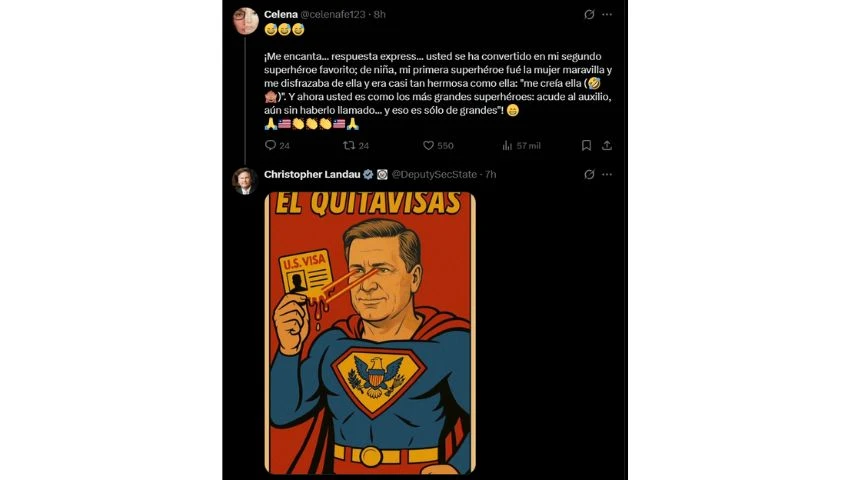The image size is (850, 480).
Task: Like Celena's tweet with heart icon
Action: point(429,145)
